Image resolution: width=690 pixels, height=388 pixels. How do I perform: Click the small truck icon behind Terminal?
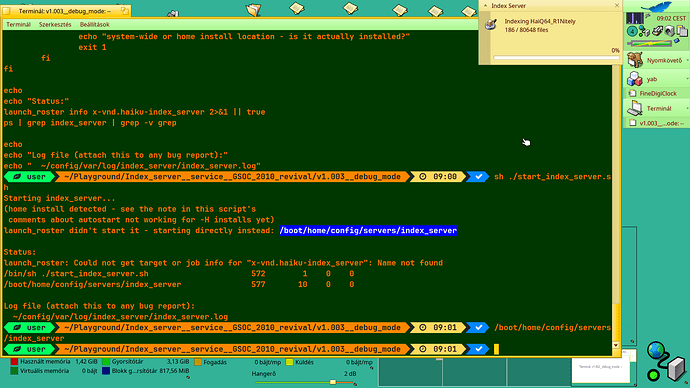[172, 14]
